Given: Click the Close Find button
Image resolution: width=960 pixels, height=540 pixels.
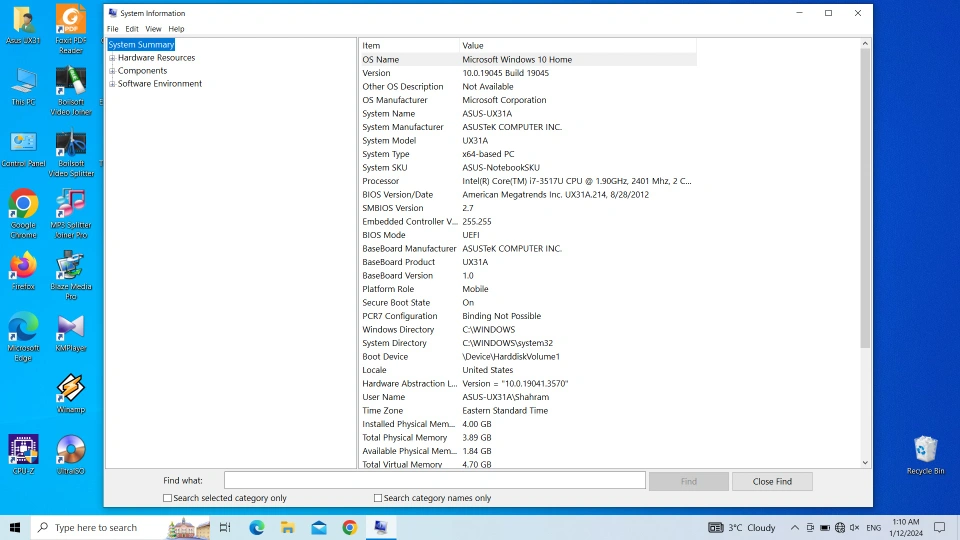Looking at the screenshot, I should click(772, 481).
